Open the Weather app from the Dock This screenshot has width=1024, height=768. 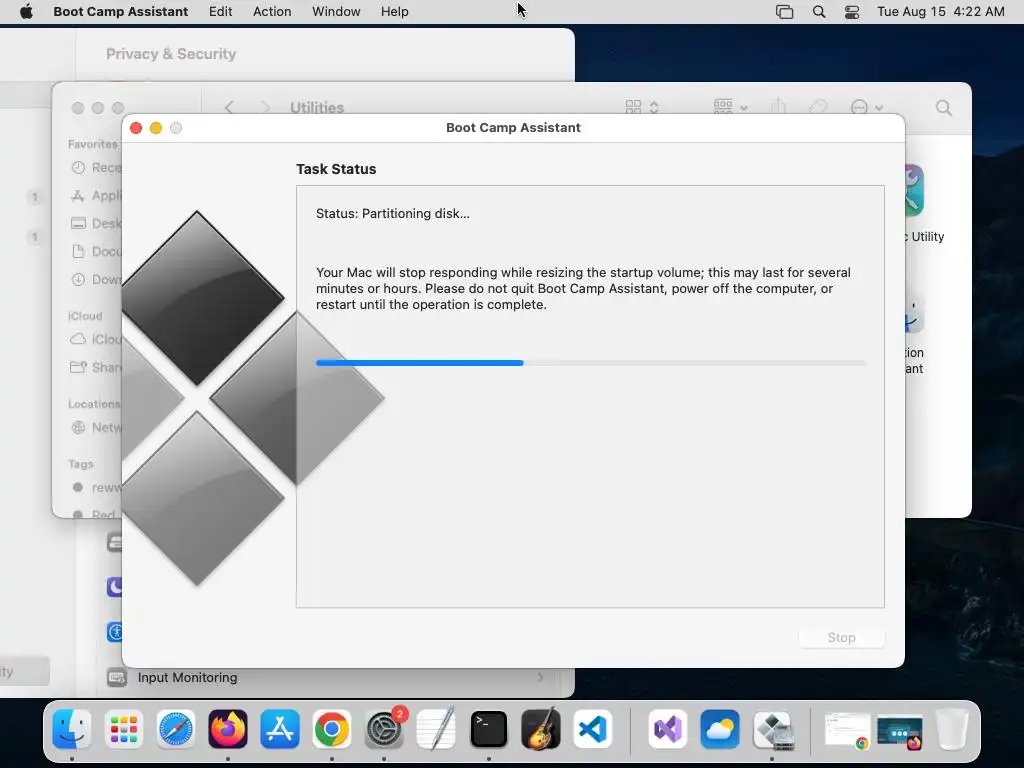tap(720, 729)
